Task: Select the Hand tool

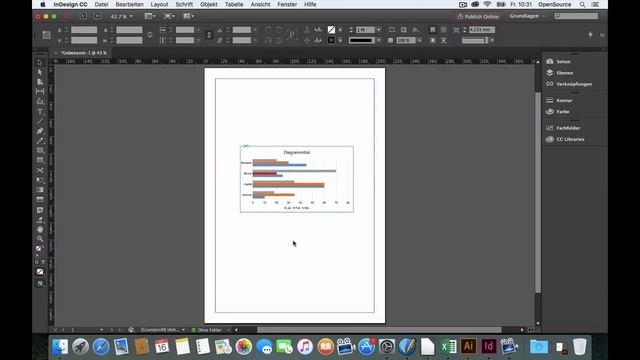Action: 40,229
